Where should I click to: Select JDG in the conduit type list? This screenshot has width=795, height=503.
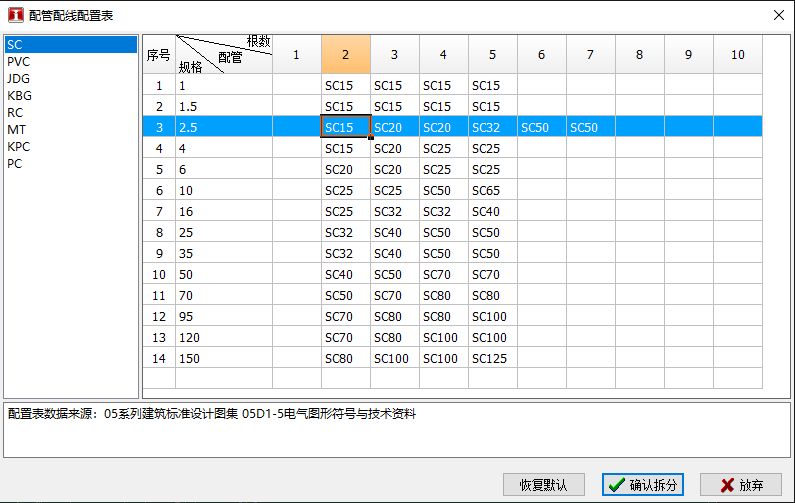19,78
